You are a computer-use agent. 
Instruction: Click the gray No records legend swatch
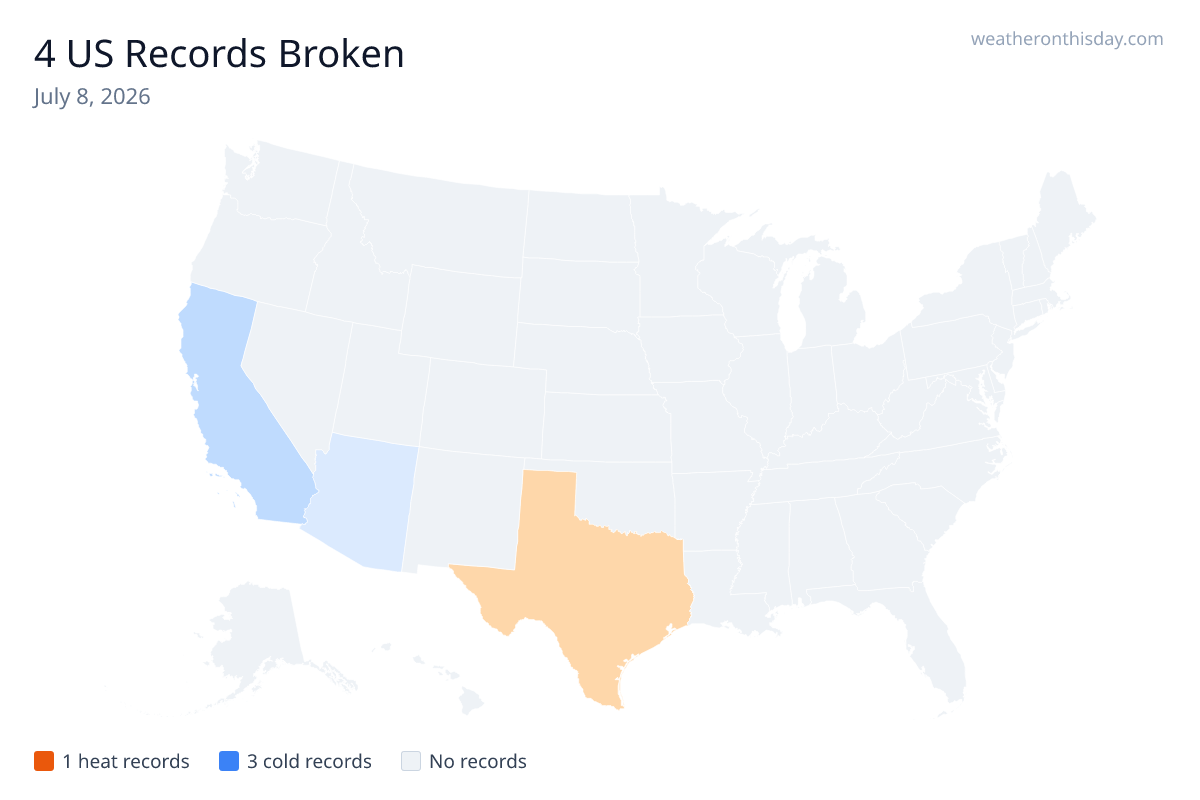point(410,761)
